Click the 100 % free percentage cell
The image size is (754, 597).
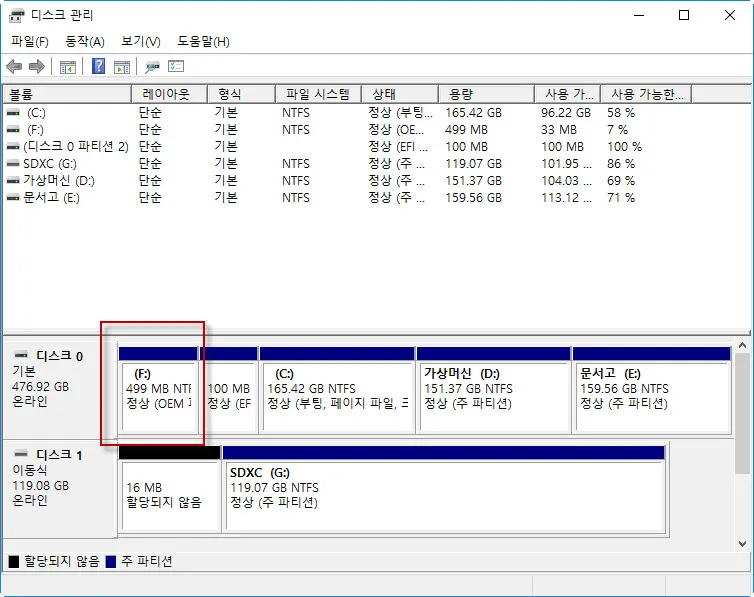point(624,147)
